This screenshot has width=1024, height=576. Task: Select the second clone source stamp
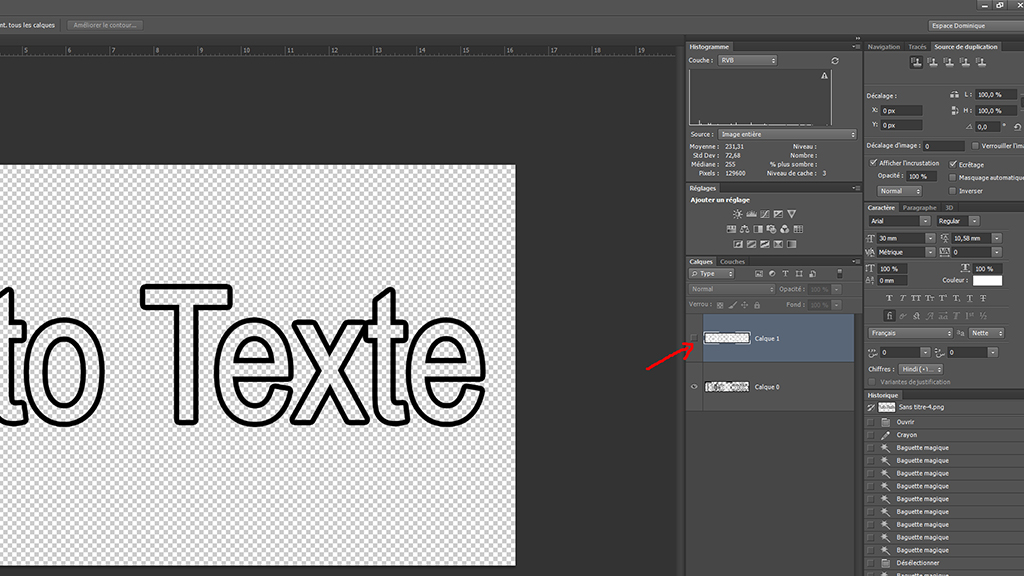(x=933, y=63)
